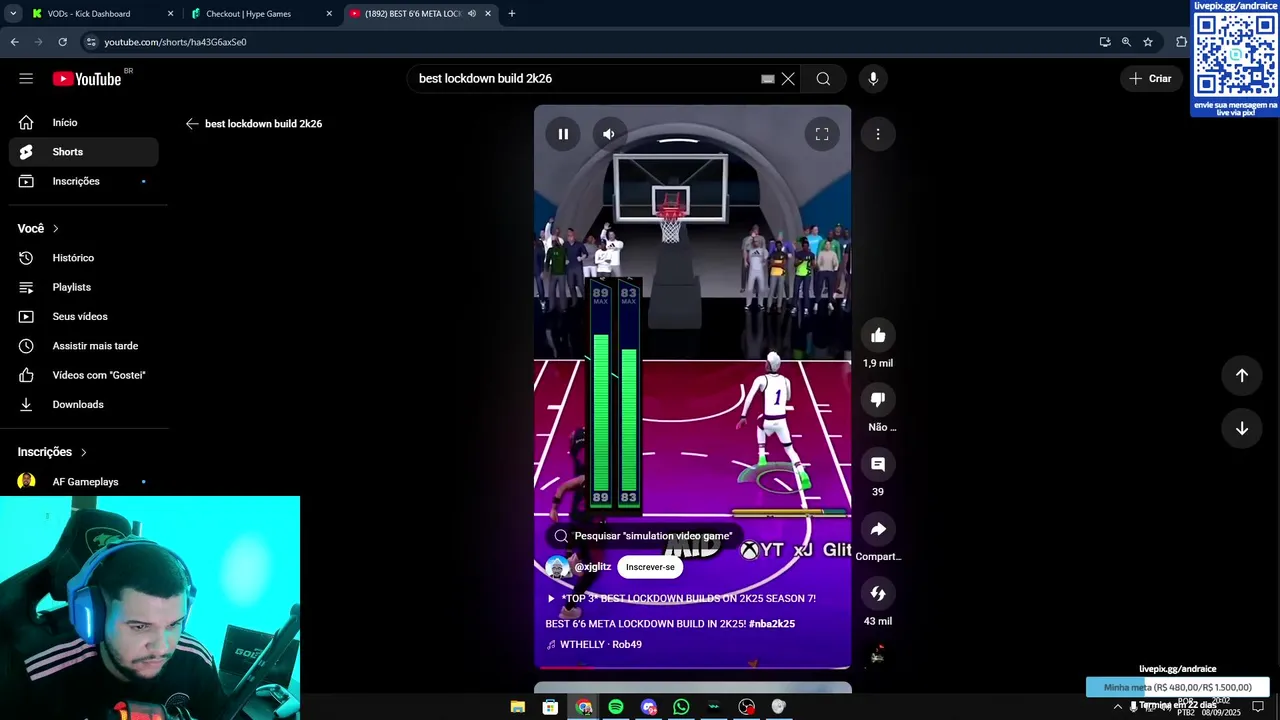This screenshot has height=720, width=1280.
Task: Open Spotify from the taskbar
Action: (x=616, y=707)
